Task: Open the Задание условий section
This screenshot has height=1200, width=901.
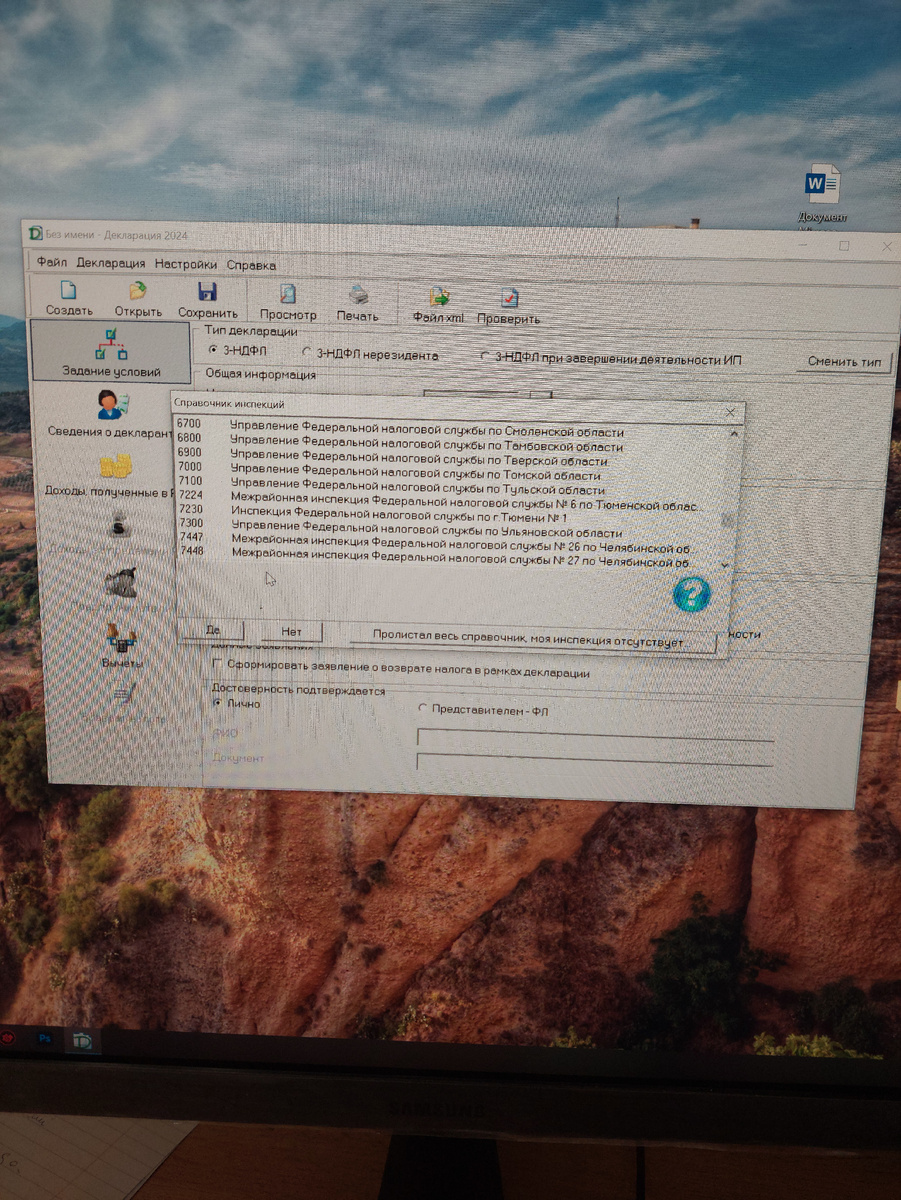Action: click(x=110, y=351)
